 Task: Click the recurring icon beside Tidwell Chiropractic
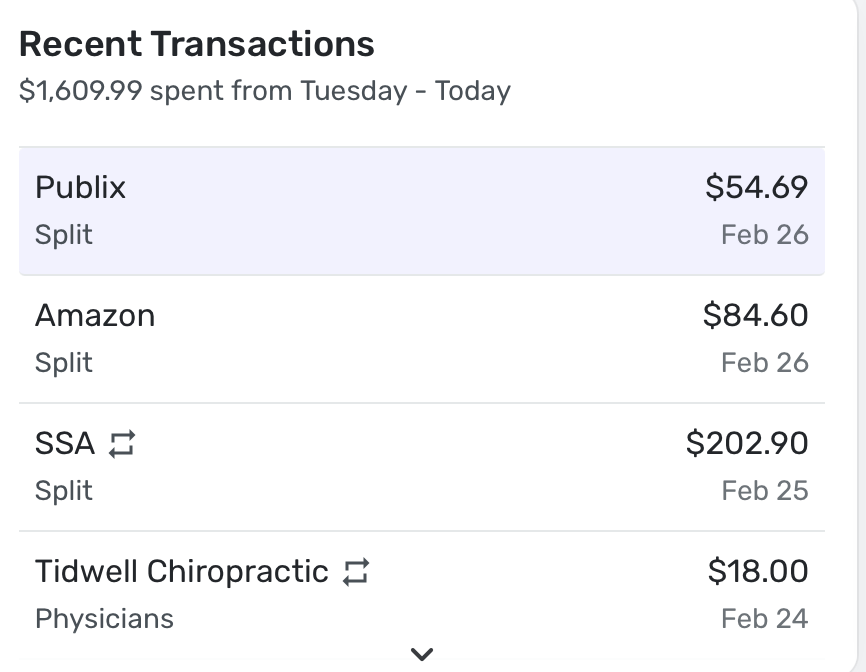click(355, 572)
